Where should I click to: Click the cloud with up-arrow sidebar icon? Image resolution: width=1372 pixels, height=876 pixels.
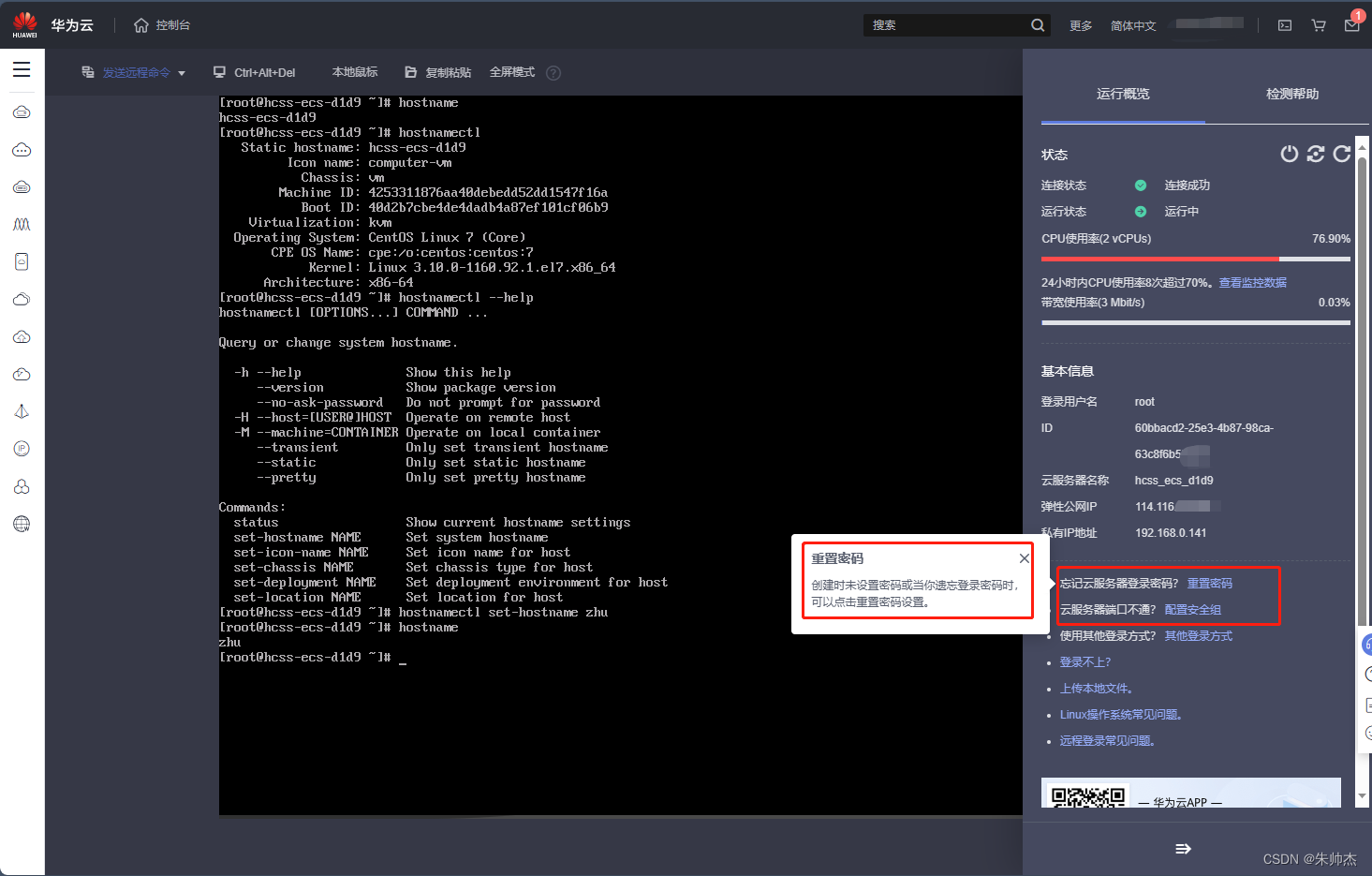pos(22,336)
